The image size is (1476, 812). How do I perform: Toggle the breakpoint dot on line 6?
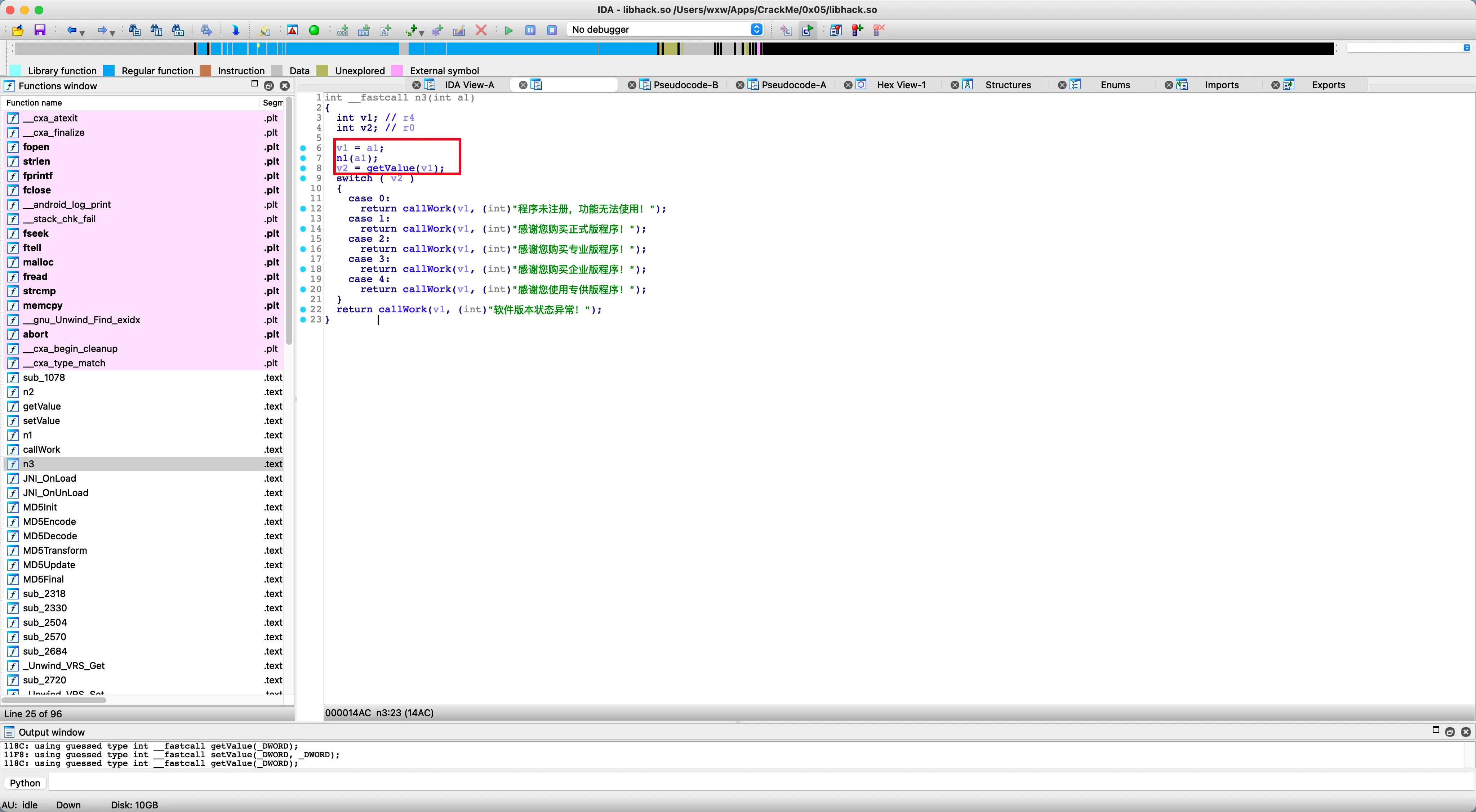click(303, 148)
